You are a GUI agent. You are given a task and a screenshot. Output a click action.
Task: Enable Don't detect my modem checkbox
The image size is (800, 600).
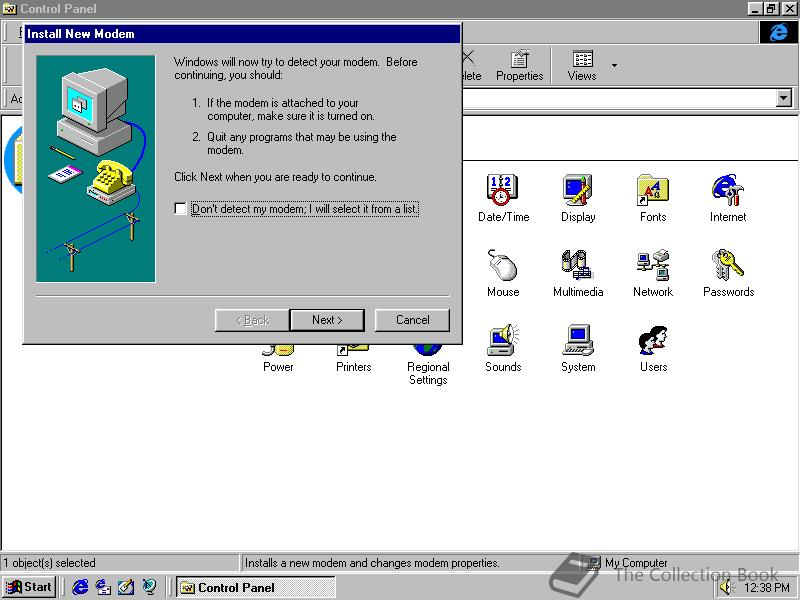(180, 208)
